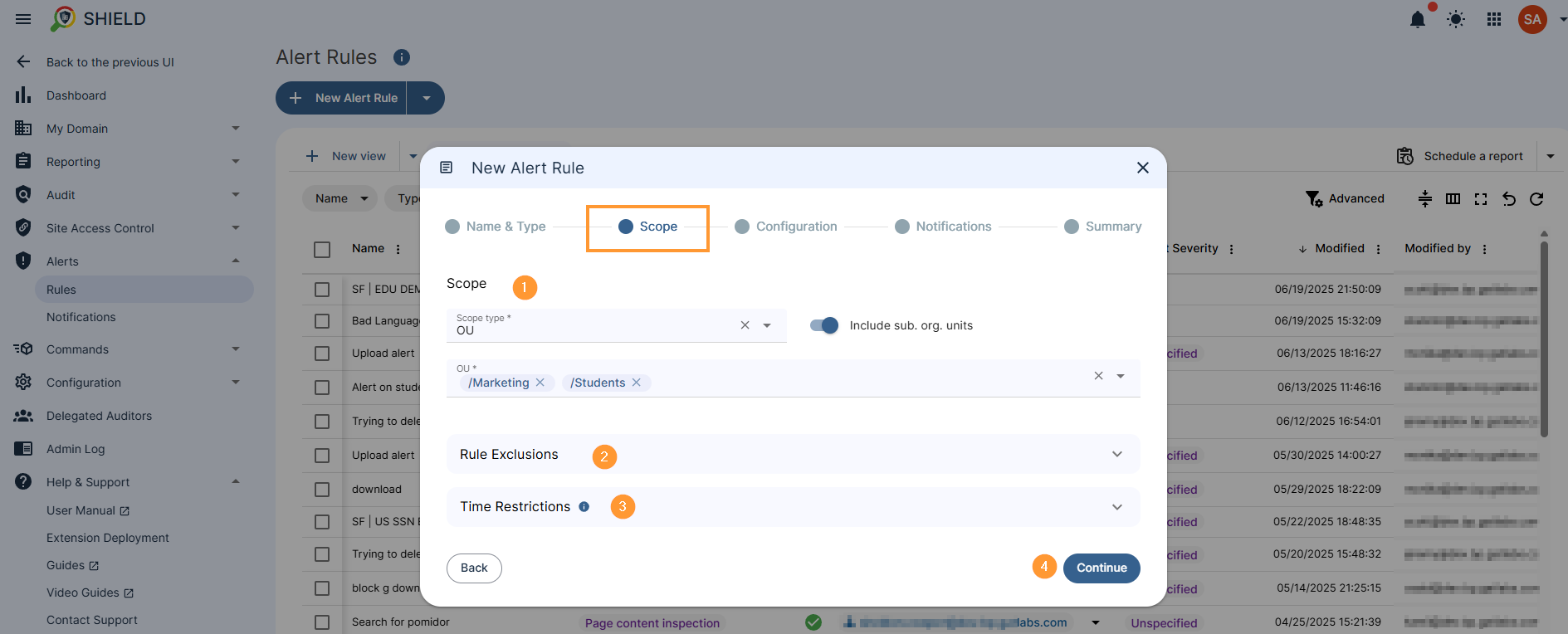Screen dimensions: 1568x634
Task: Toggle light/dark theme sun icon
Action: (x=1456, y=19)
